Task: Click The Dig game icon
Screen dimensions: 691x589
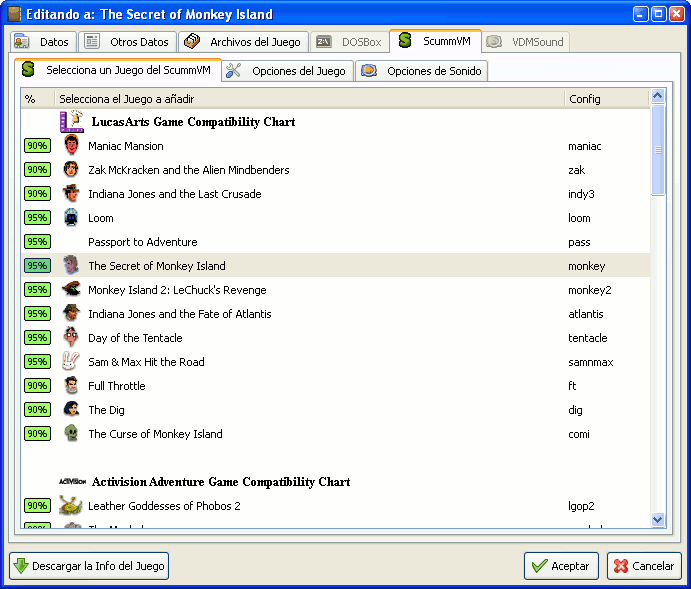Action: click(71, 409)
